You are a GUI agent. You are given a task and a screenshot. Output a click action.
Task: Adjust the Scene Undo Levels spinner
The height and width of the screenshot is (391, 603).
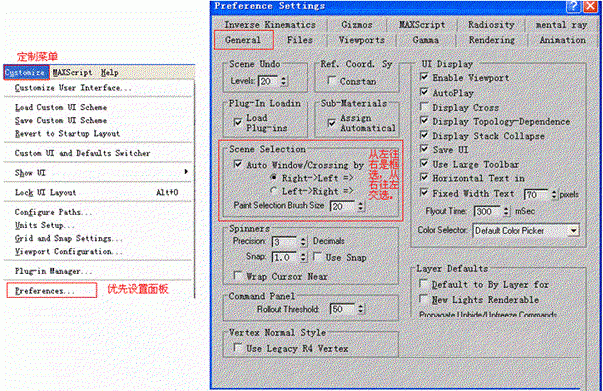284,81
